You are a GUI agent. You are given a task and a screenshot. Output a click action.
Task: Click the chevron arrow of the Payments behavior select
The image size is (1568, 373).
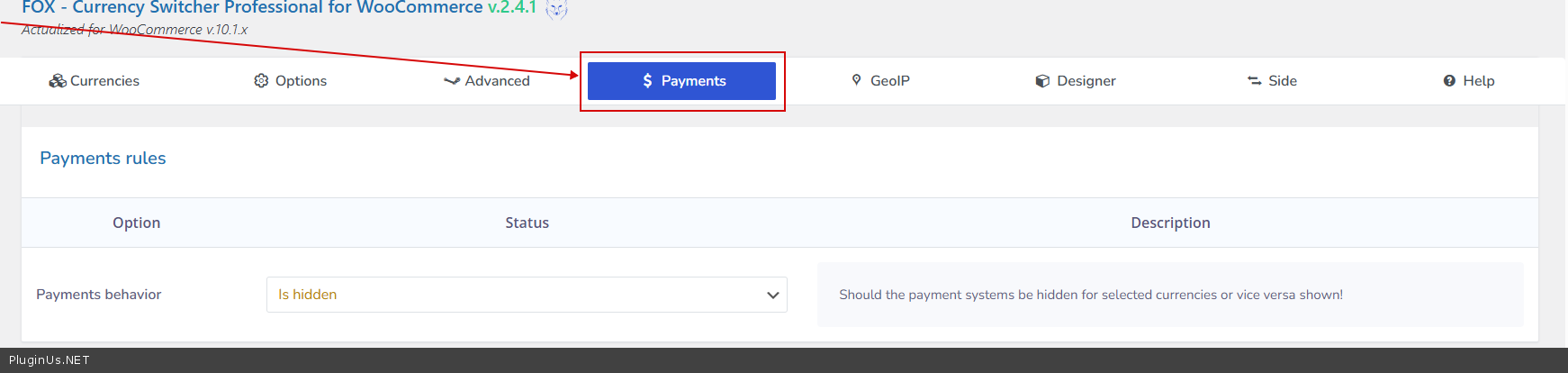coord(772,295)
